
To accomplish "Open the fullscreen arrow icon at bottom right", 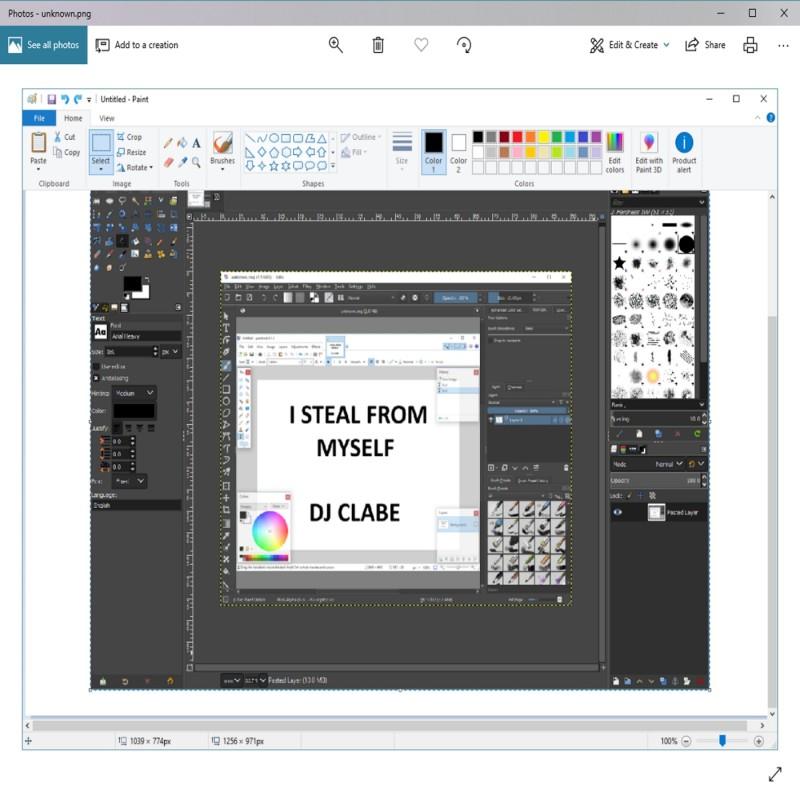I will (775, 774).
